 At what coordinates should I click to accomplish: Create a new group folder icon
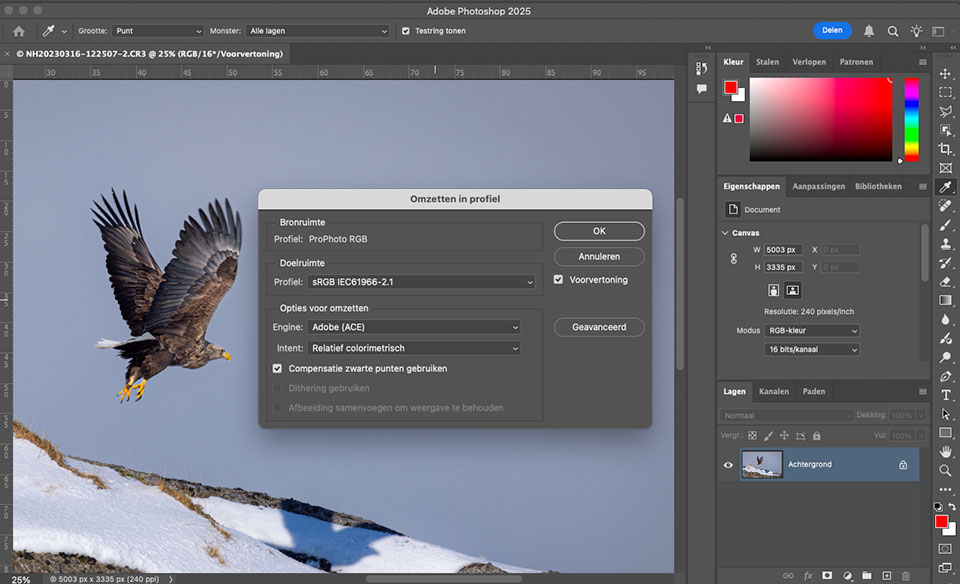[867, 575]
